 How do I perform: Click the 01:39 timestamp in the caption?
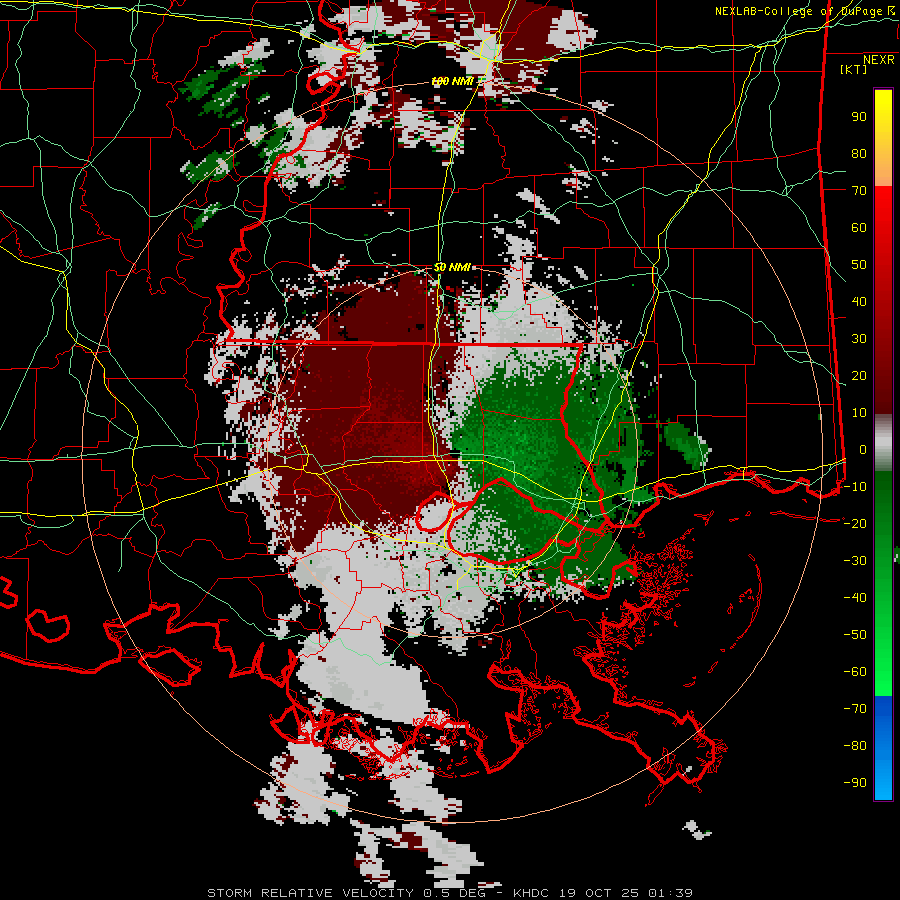pos(670,893)
